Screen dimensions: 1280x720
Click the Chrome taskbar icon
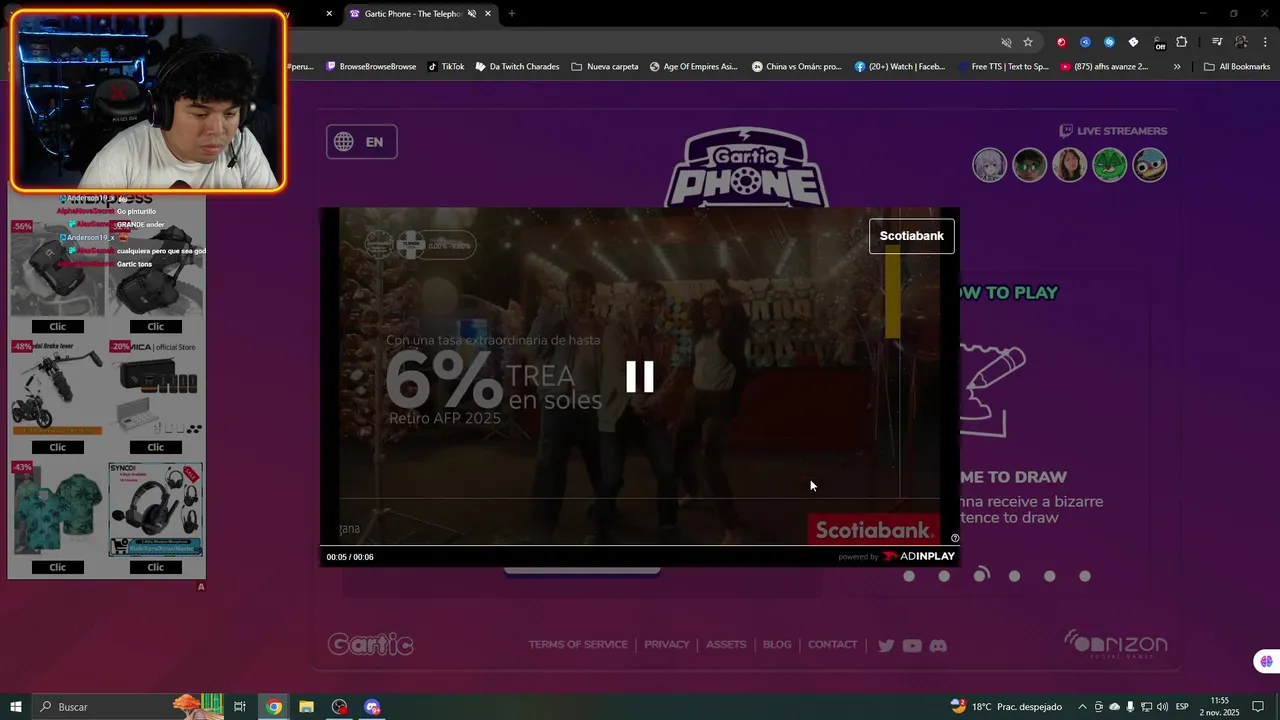pos(274,707)
